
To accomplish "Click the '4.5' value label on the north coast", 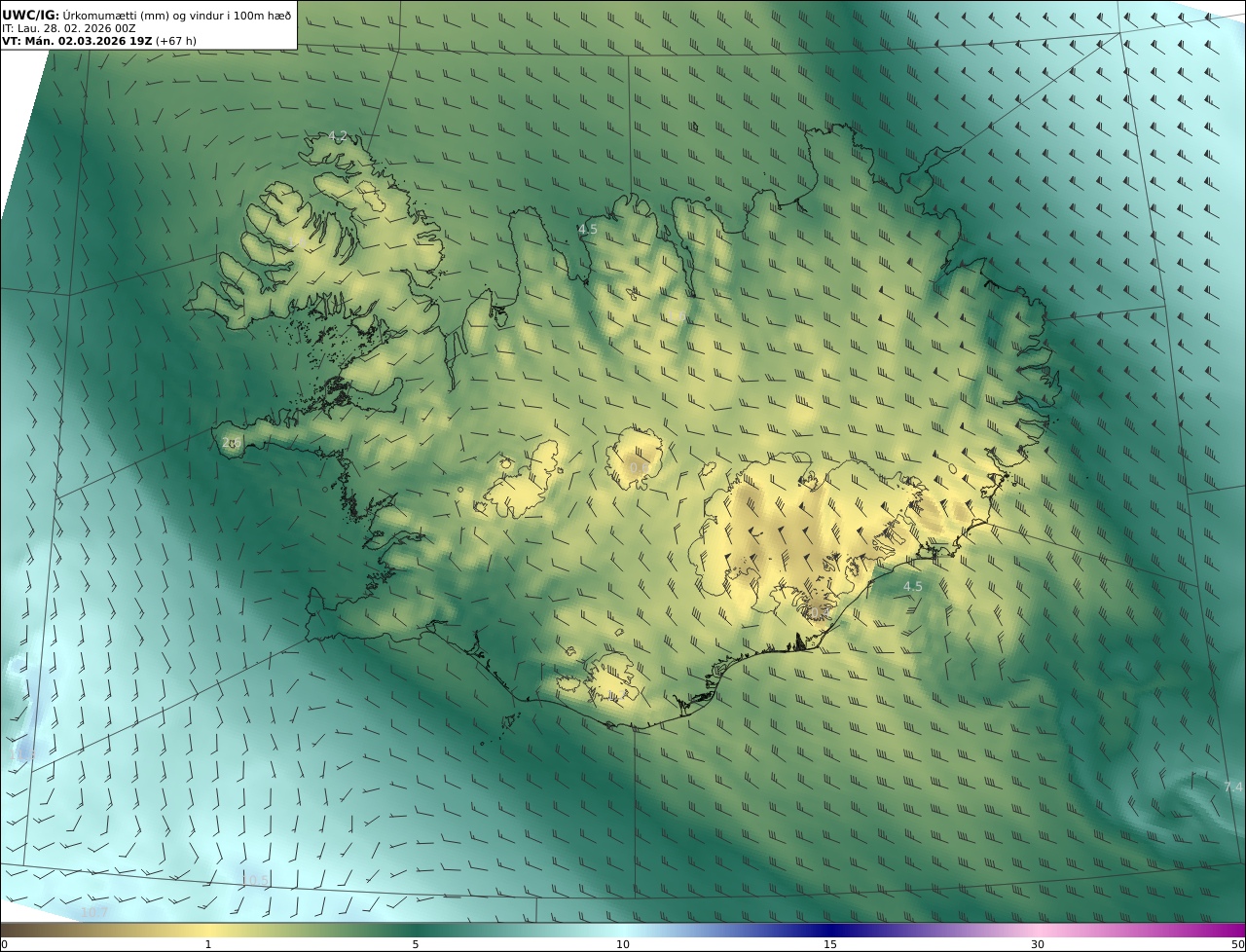I will pyautogui.click(x=588, y=230).
